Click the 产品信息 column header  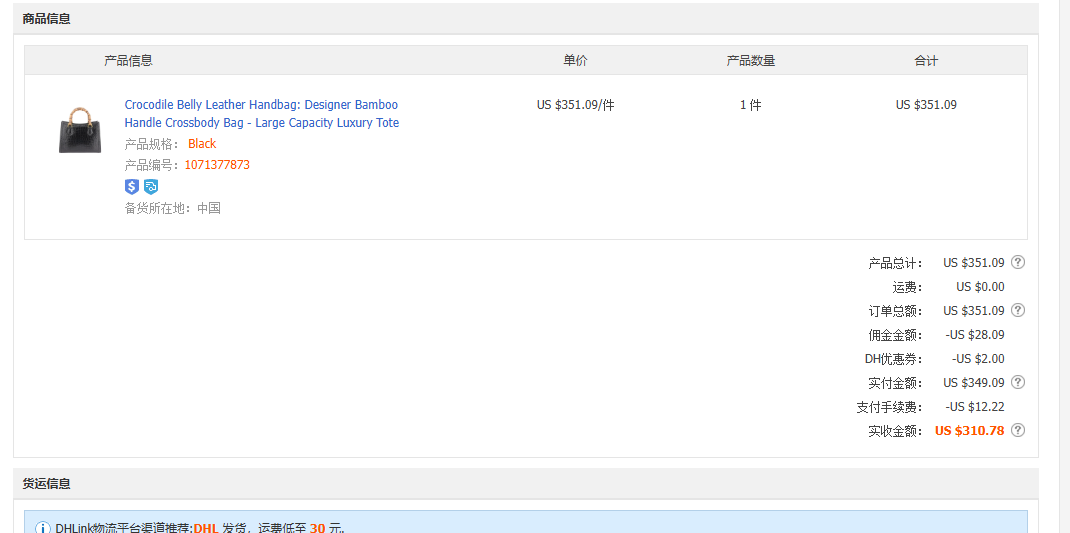point(128,61)
